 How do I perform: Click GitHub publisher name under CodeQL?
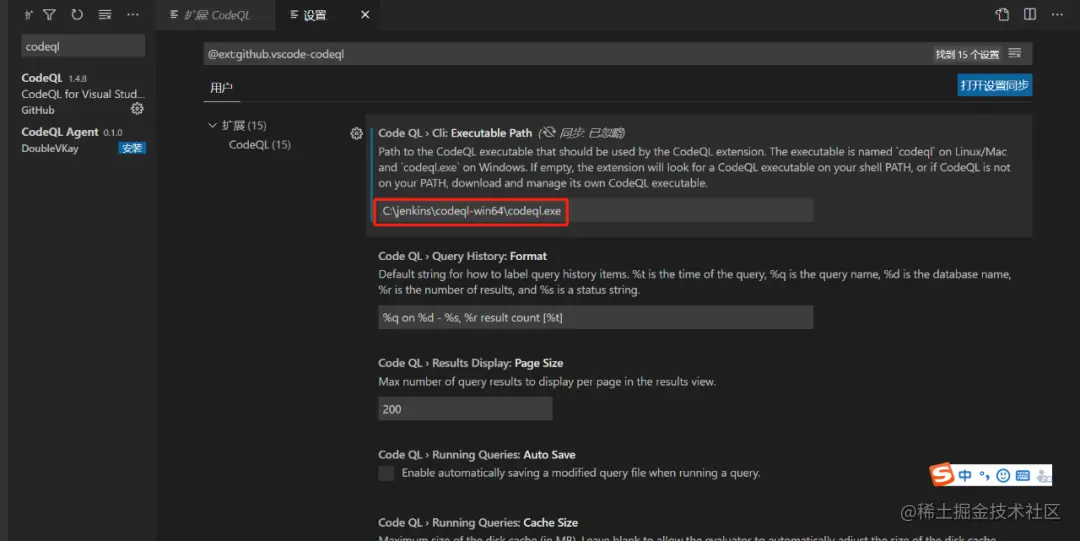coord(38,110)
